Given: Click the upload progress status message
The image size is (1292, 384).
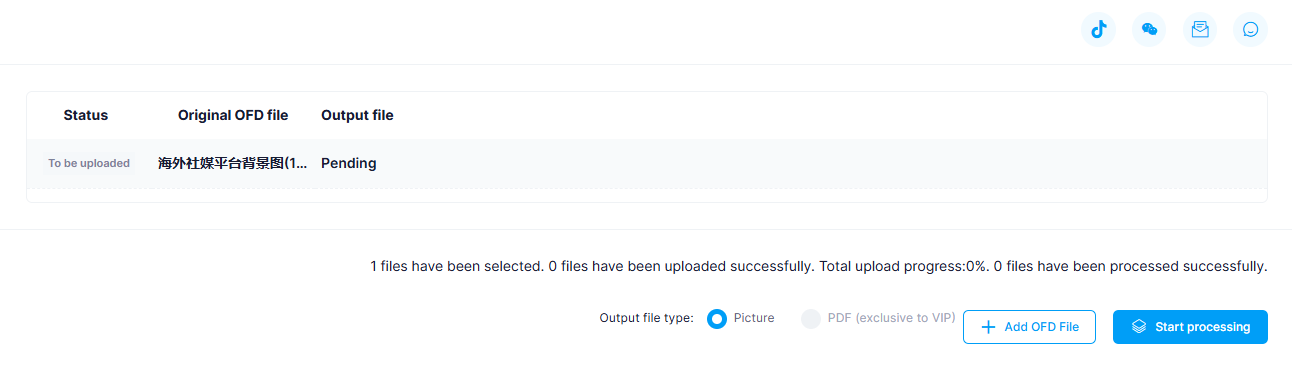Looking at the screenshot, I should point(819,267).
